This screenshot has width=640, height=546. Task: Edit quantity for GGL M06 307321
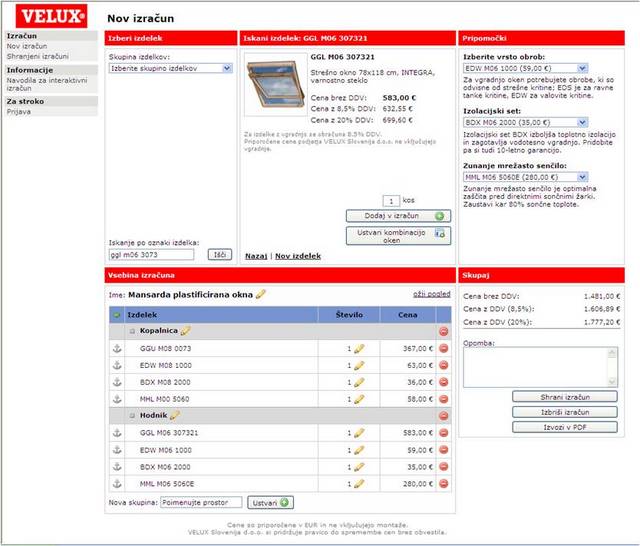tap(358, 432)
